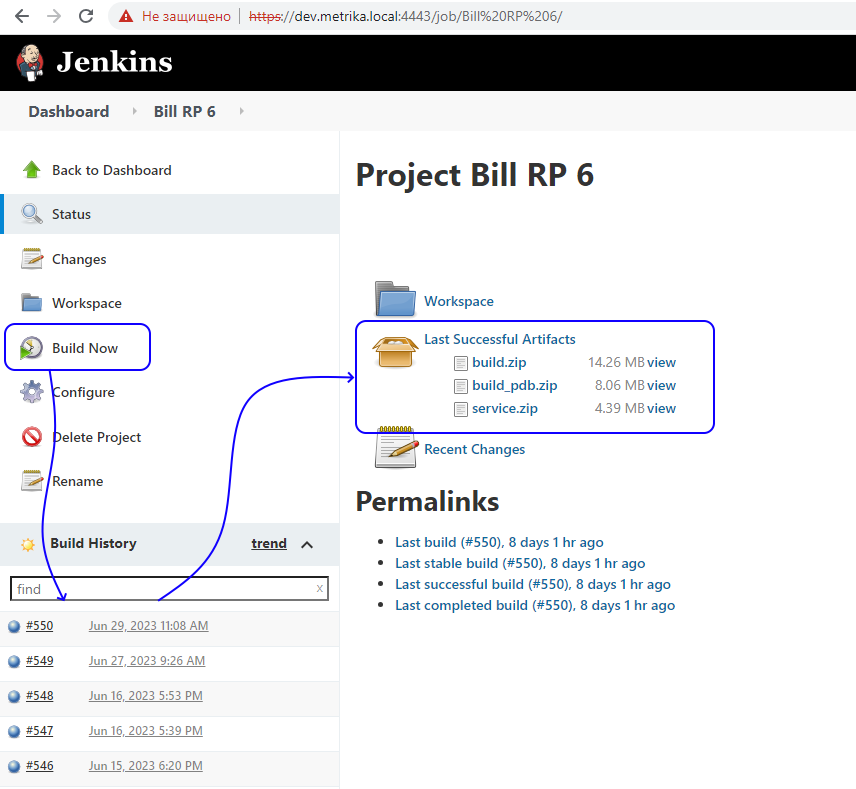
Task: Open the Dashboard breadcrumb dropdown arrow
Action: [x=134, y=111]
